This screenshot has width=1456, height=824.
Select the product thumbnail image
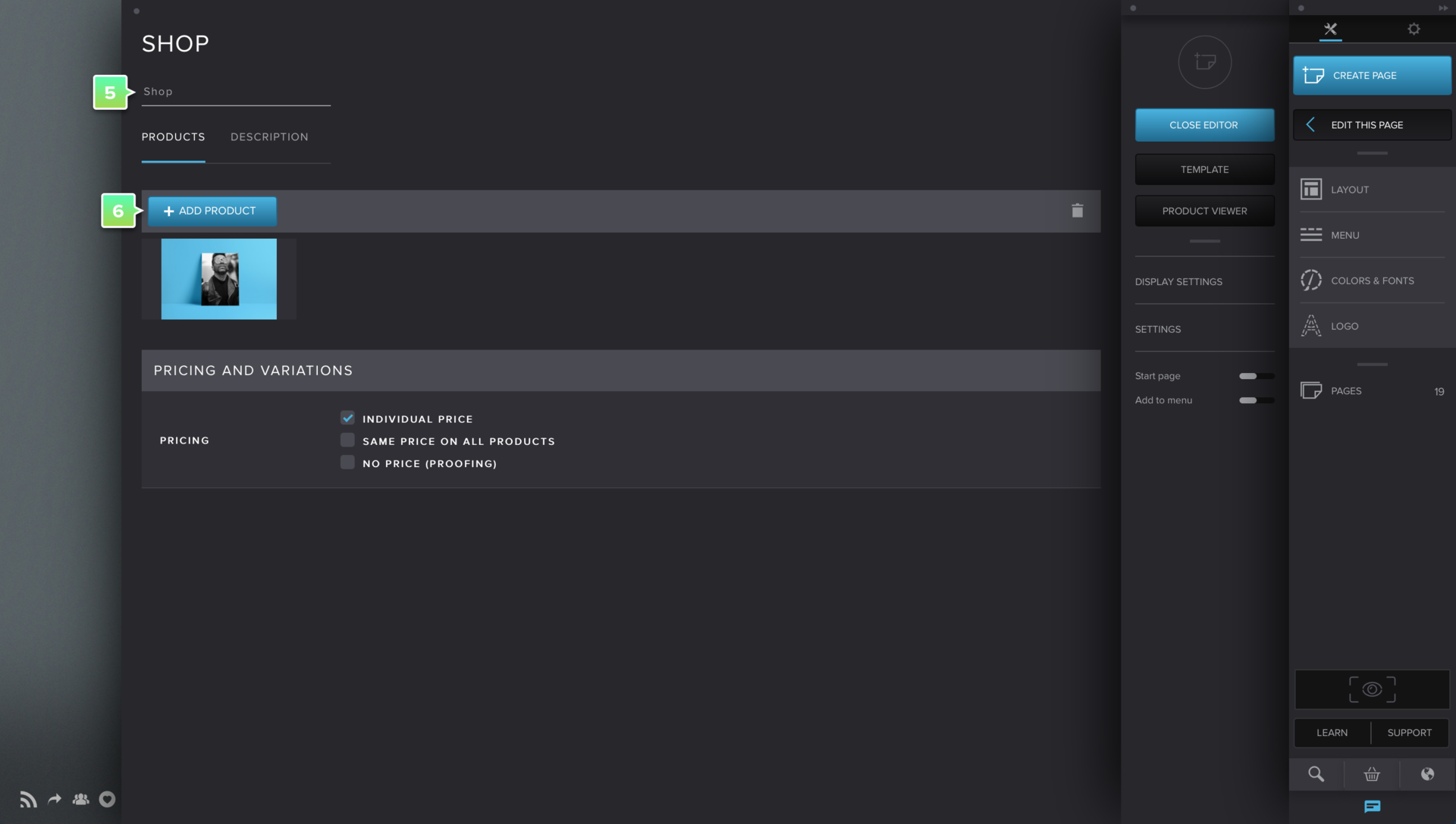[x=218, y=279]
